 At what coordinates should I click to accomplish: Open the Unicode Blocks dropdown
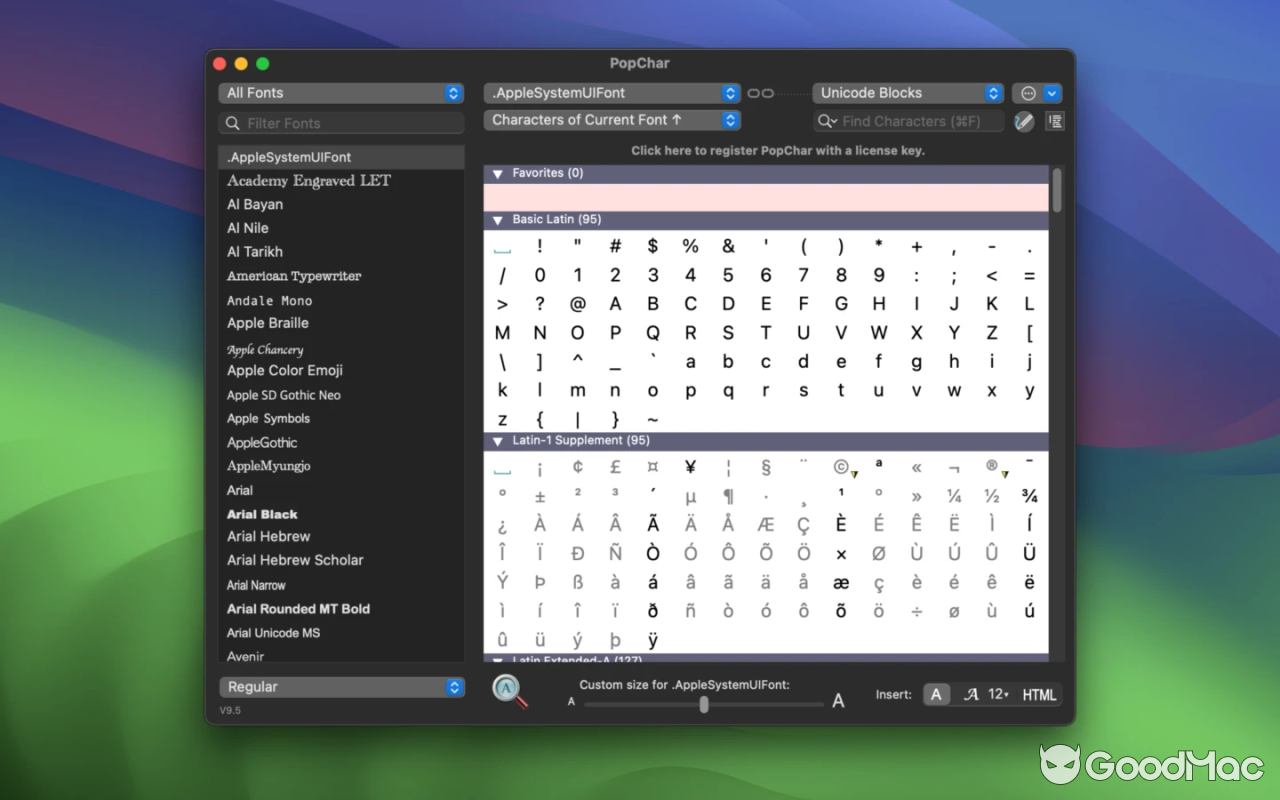pos(906,92)
